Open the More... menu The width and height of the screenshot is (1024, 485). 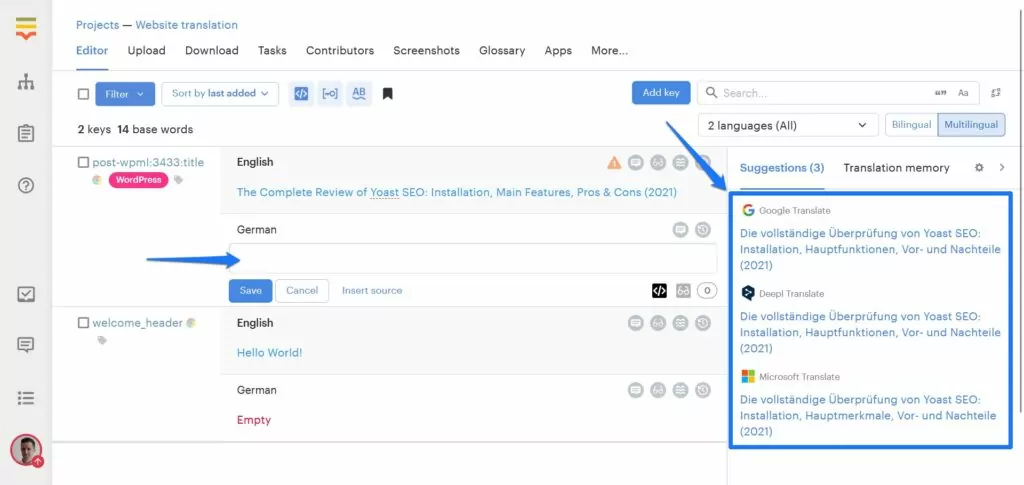[x=609, y=50]
